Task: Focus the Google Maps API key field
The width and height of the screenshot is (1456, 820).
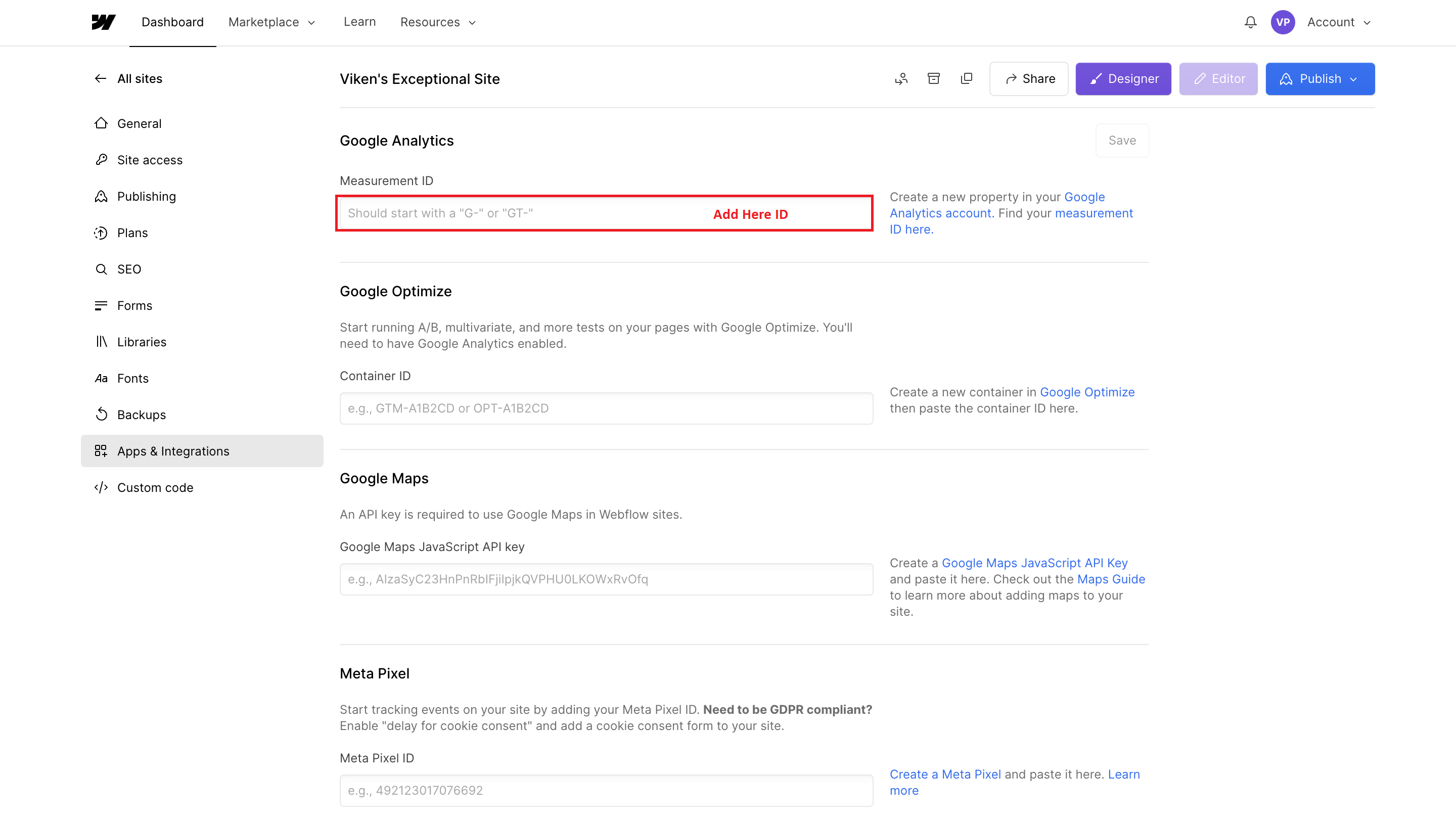Action: coord(606,579)
